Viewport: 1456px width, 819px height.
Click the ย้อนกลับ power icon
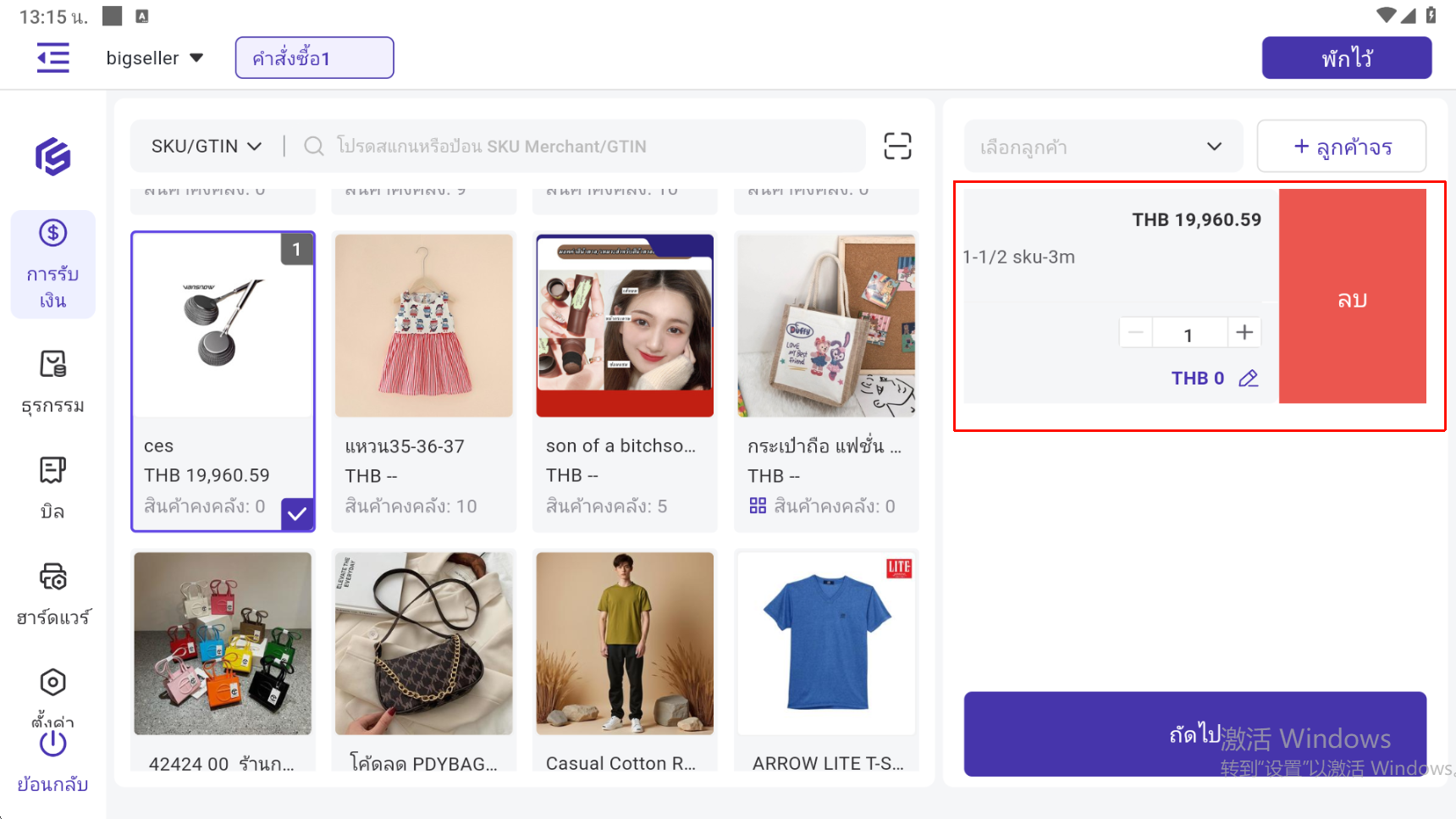pyautogui.click(x=52, y=745)
